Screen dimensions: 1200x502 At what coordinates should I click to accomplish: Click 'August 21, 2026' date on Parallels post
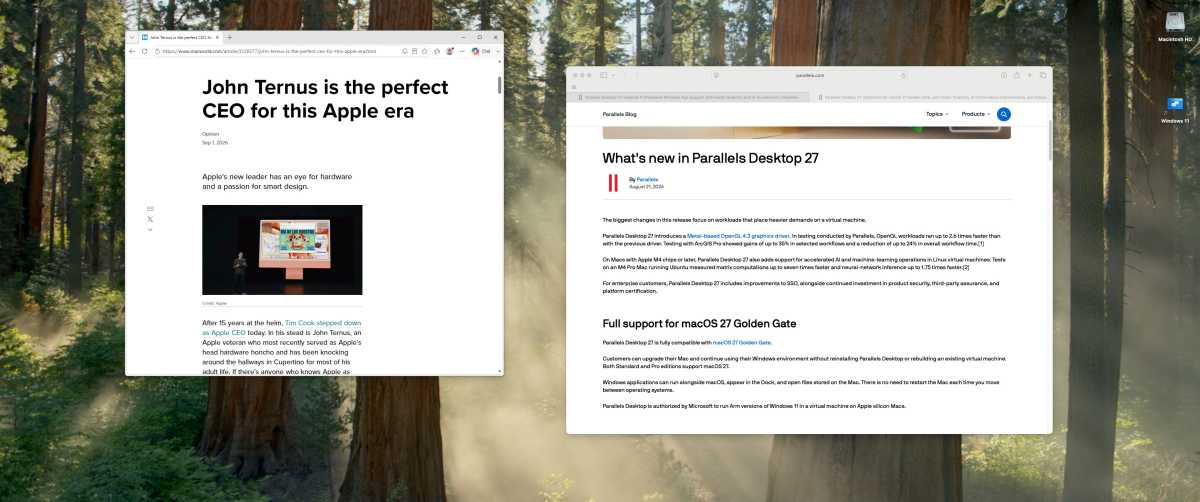coord(646,187)
